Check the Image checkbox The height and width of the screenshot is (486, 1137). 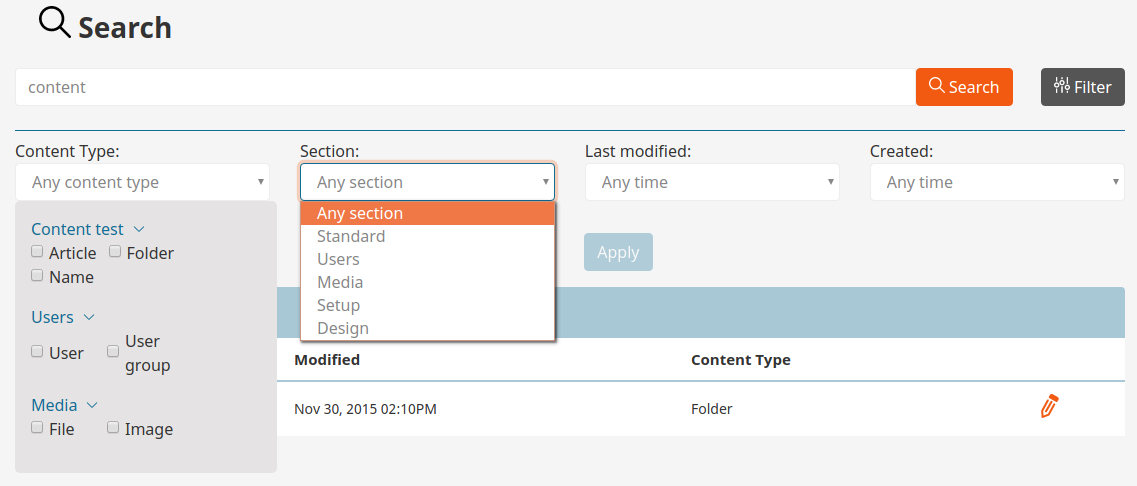113,428
